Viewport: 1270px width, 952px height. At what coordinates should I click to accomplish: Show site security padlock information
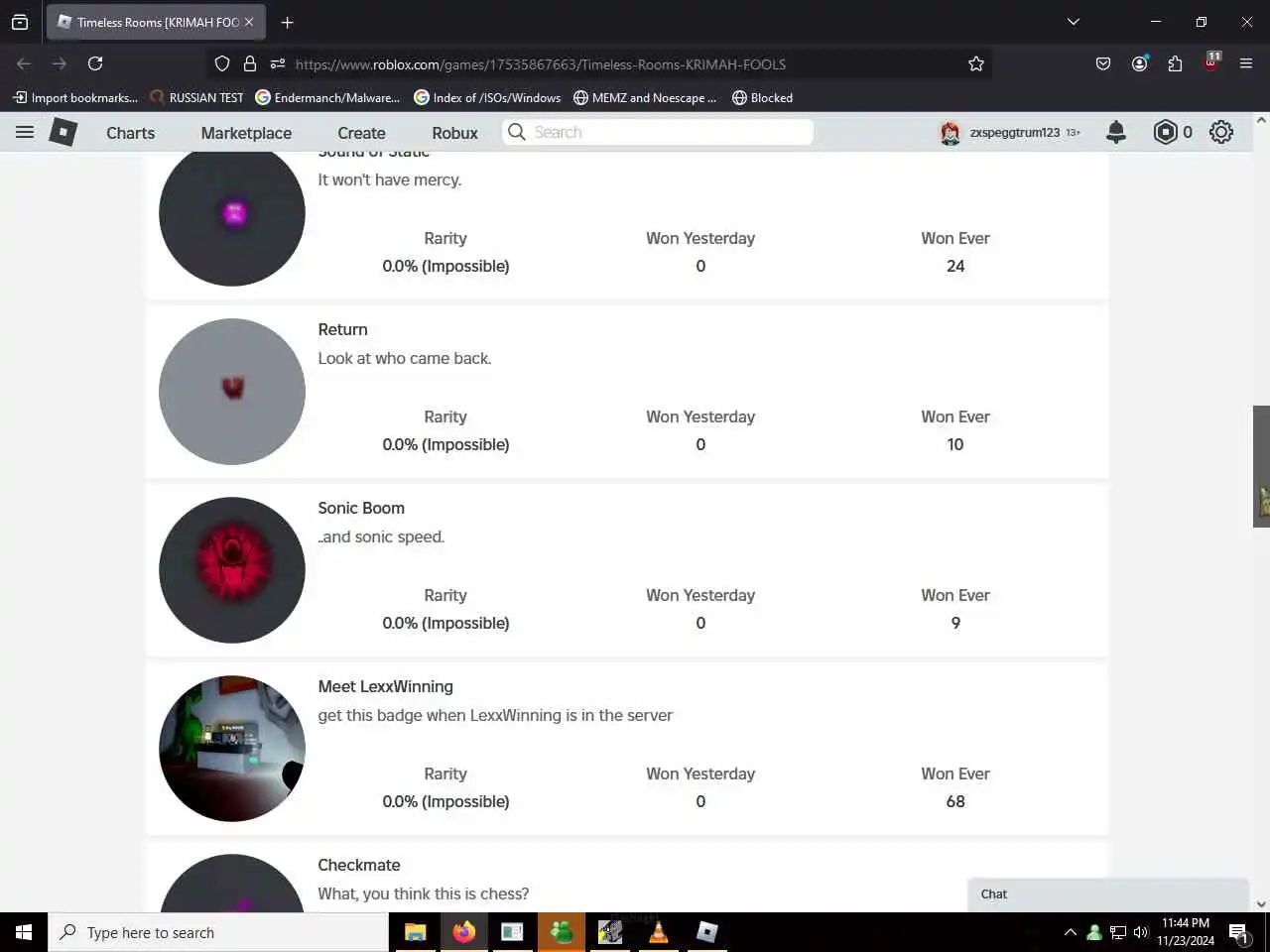pos(250,63)
